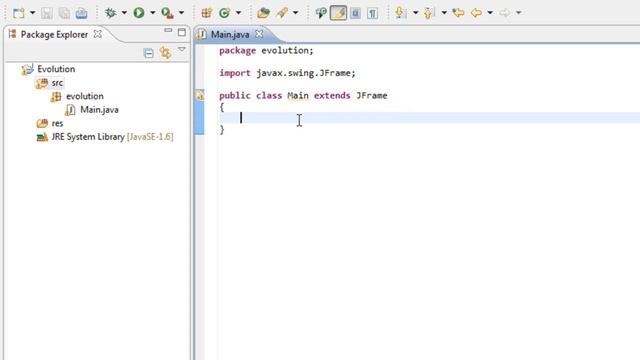640x360 pixels.
Task: Open the Back history dropdown arrow
Action: click(490, 13)
